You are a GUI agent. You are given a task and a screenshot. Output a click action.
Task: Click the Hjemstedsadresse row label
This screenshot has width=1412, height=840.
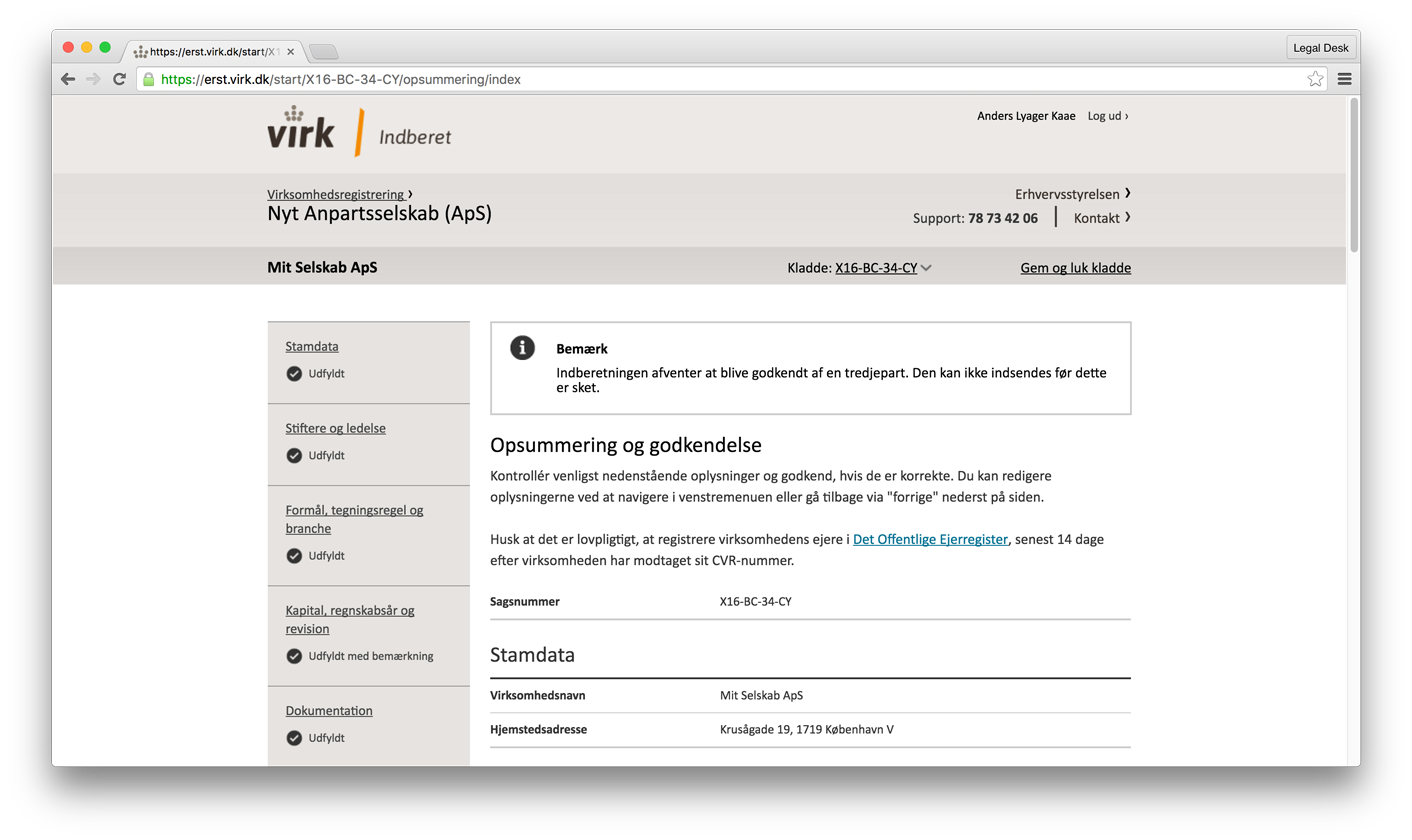(538, 730)
